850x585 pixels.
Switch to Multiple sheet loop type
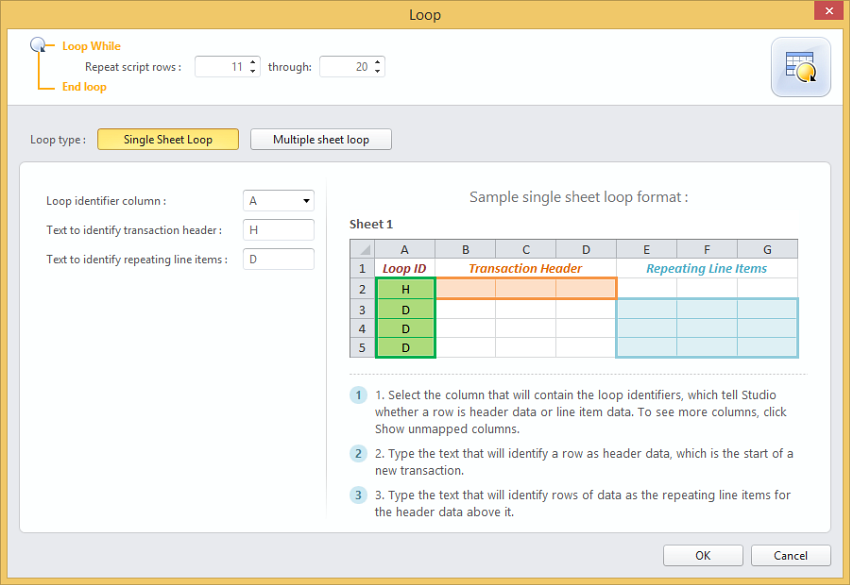321,139
